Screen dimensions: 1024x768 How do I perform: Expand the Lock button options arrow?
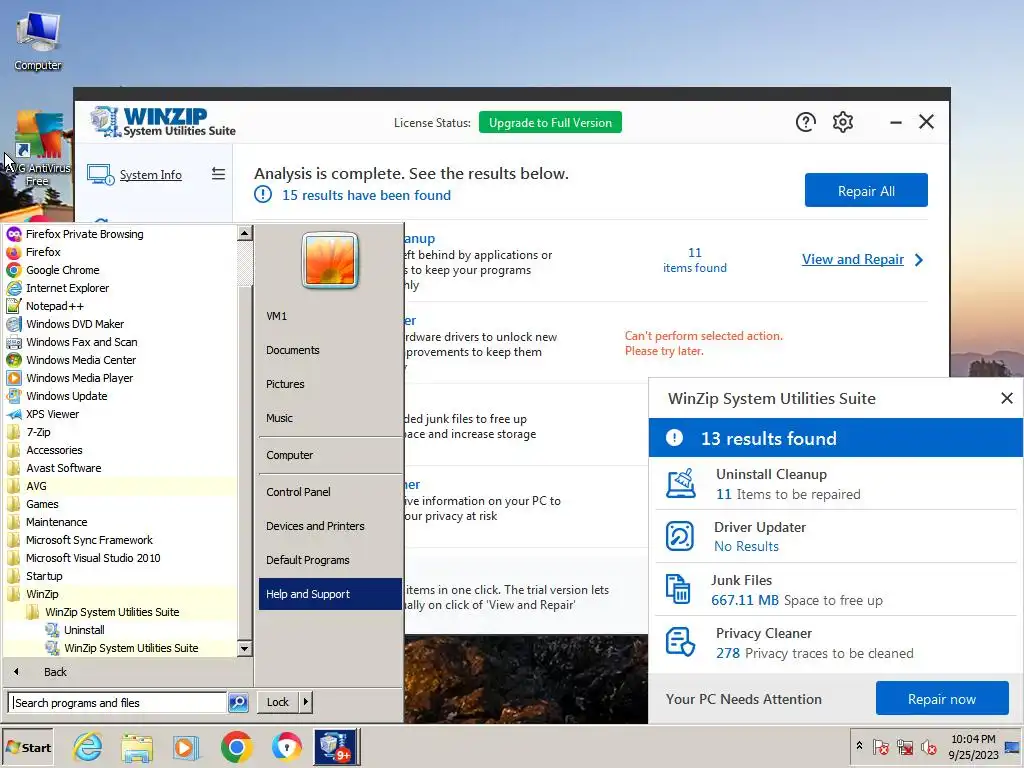click(306, 702)
